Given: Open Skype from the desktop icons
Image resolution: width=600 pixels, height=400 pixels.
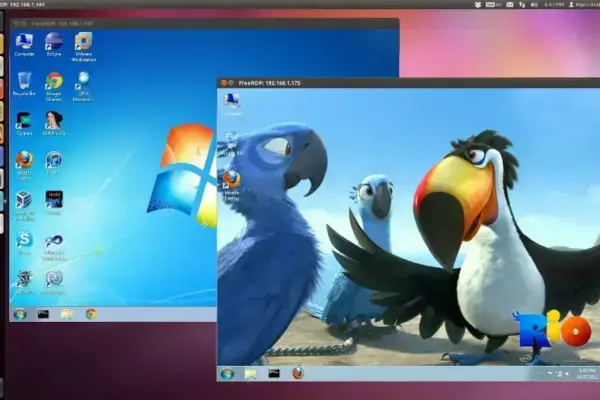Looking at the screenshot, I should (x=24, y=243).
